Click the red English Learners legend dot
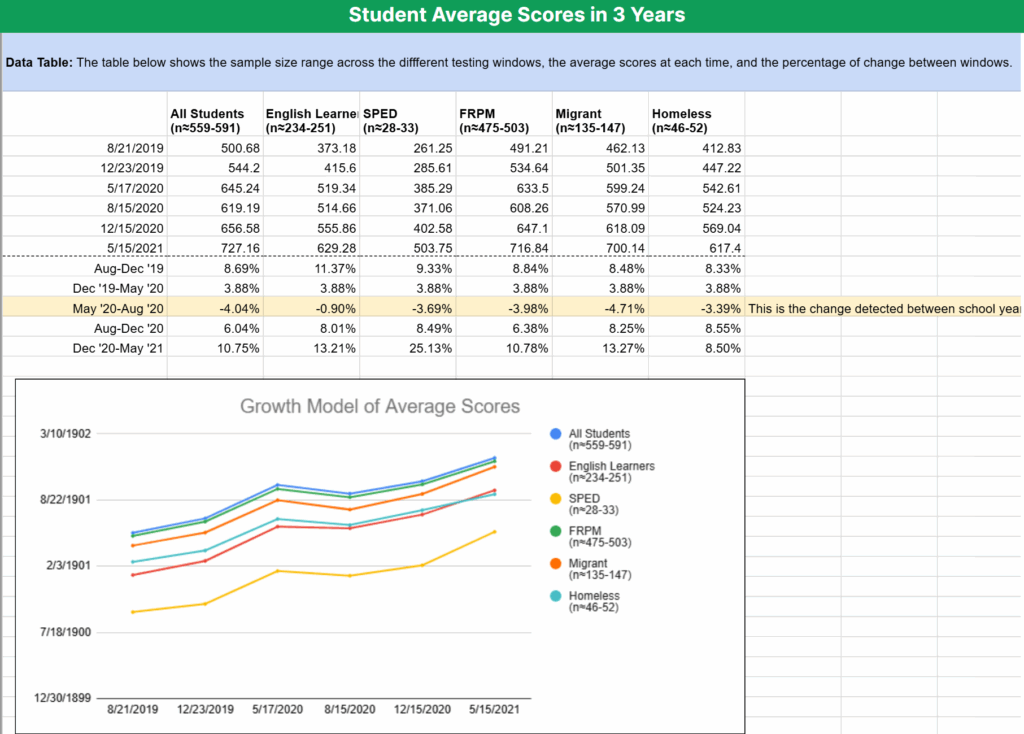Viewport: 1024px width, 734px height. pos(555,466)
